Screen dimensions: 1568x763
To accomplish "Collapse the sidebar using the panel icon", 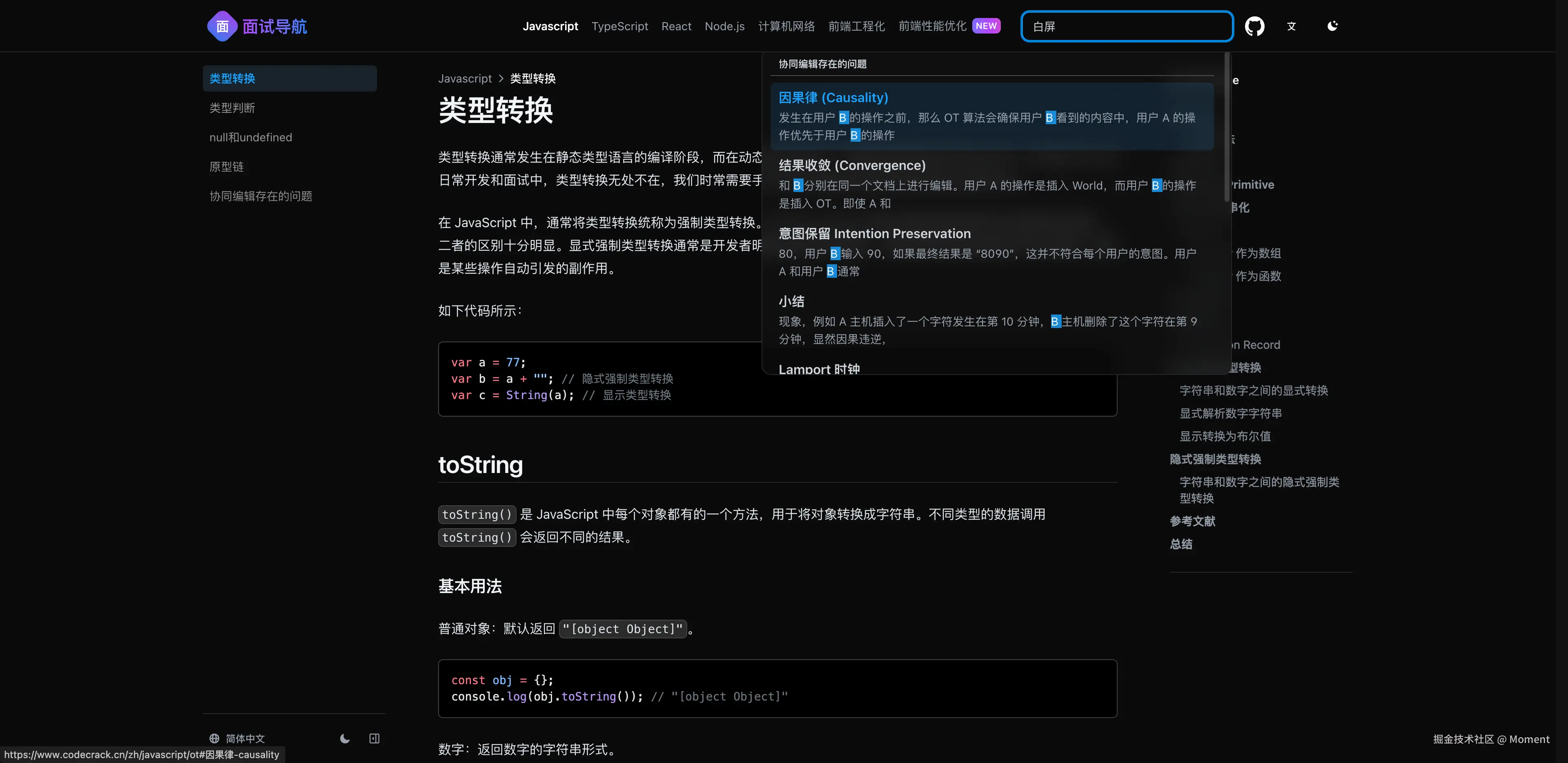I will (x=374, y=738).
